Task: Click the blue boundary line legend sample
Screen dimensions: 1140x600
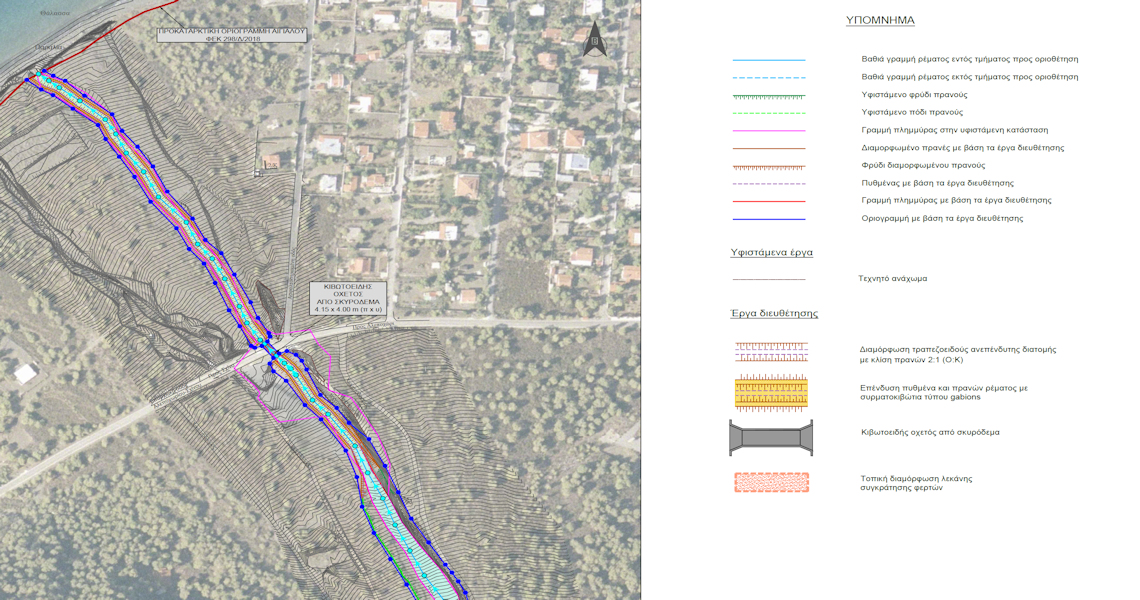Action: pos(769,219)
